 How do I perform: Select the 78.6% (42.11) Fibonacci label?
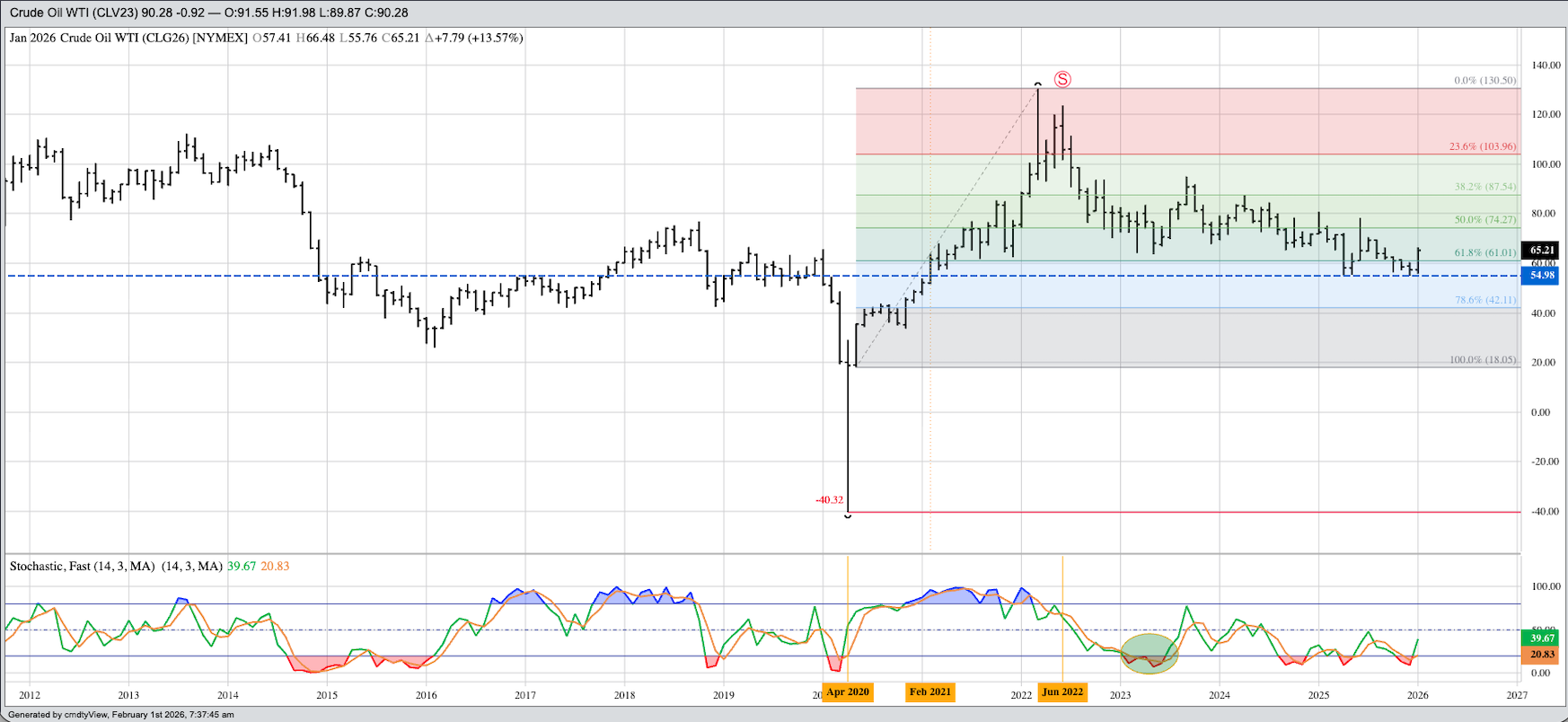coord(1484,300)
